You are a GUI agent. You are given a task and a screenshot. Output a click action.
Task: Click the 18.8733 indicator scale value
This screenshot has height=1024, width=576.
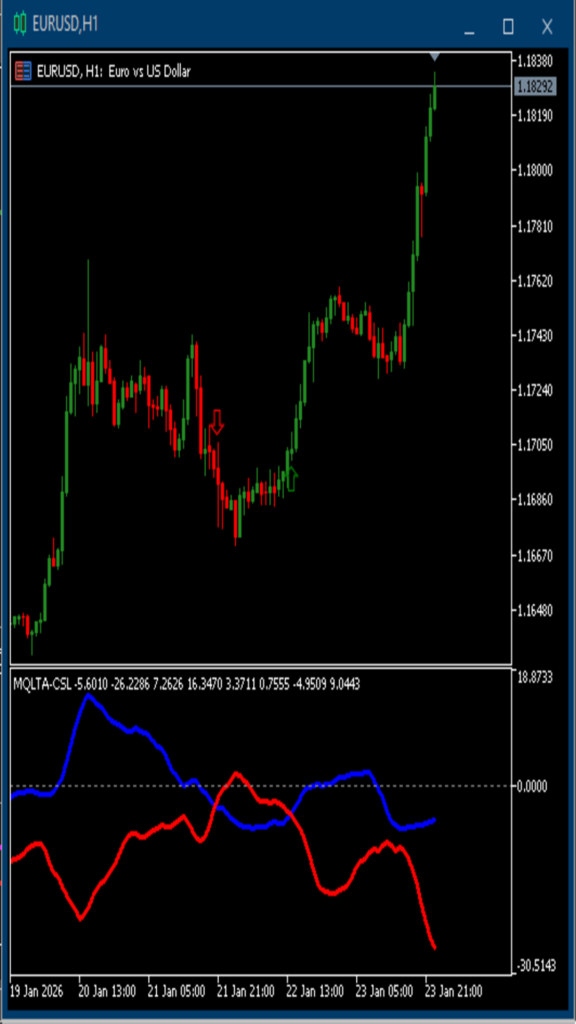tap(535, 678)
